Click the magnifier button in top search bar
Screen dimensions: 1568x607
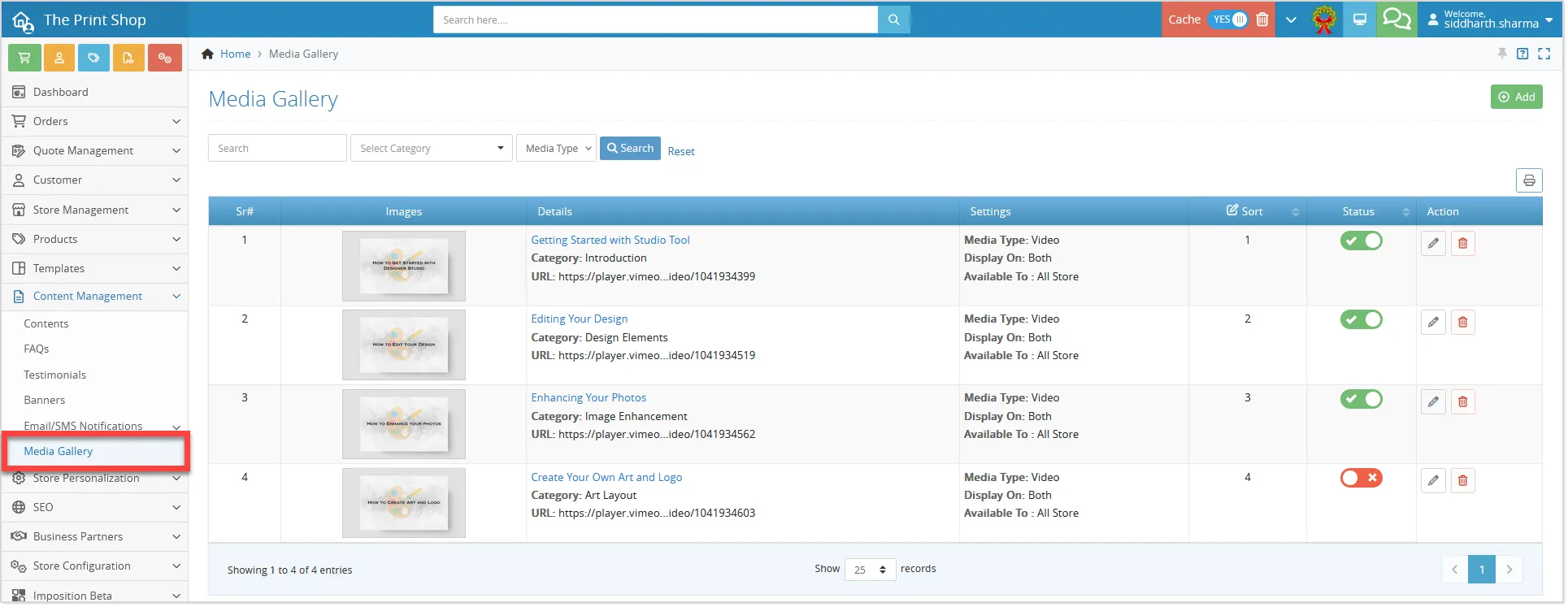894,20
